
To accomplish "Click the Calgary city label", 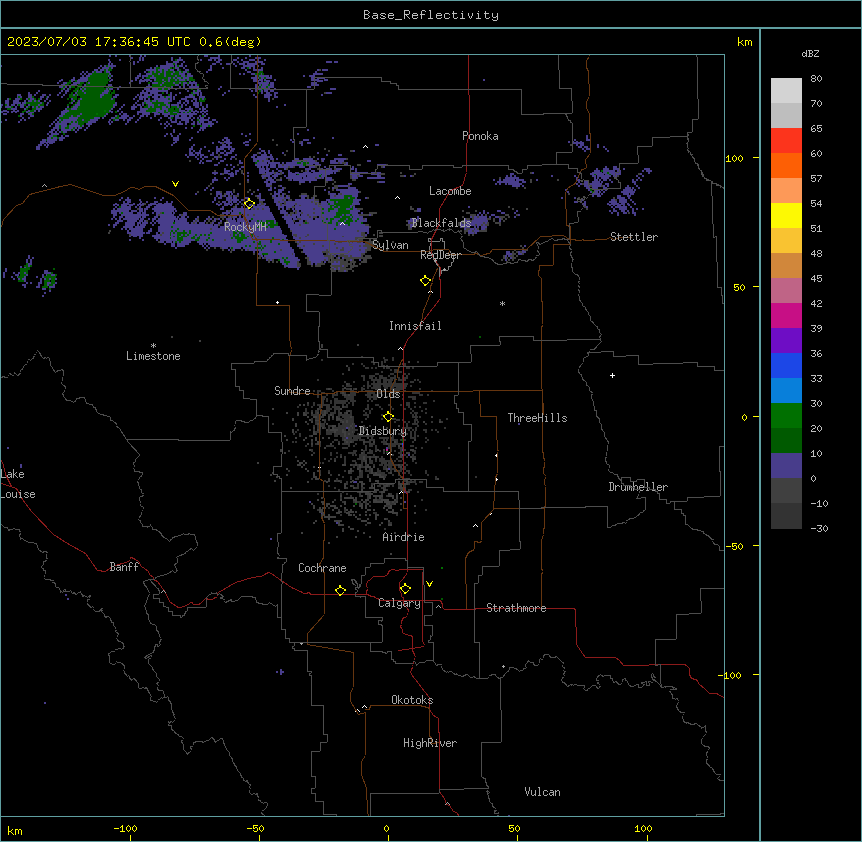I will [x=399, y=603].
